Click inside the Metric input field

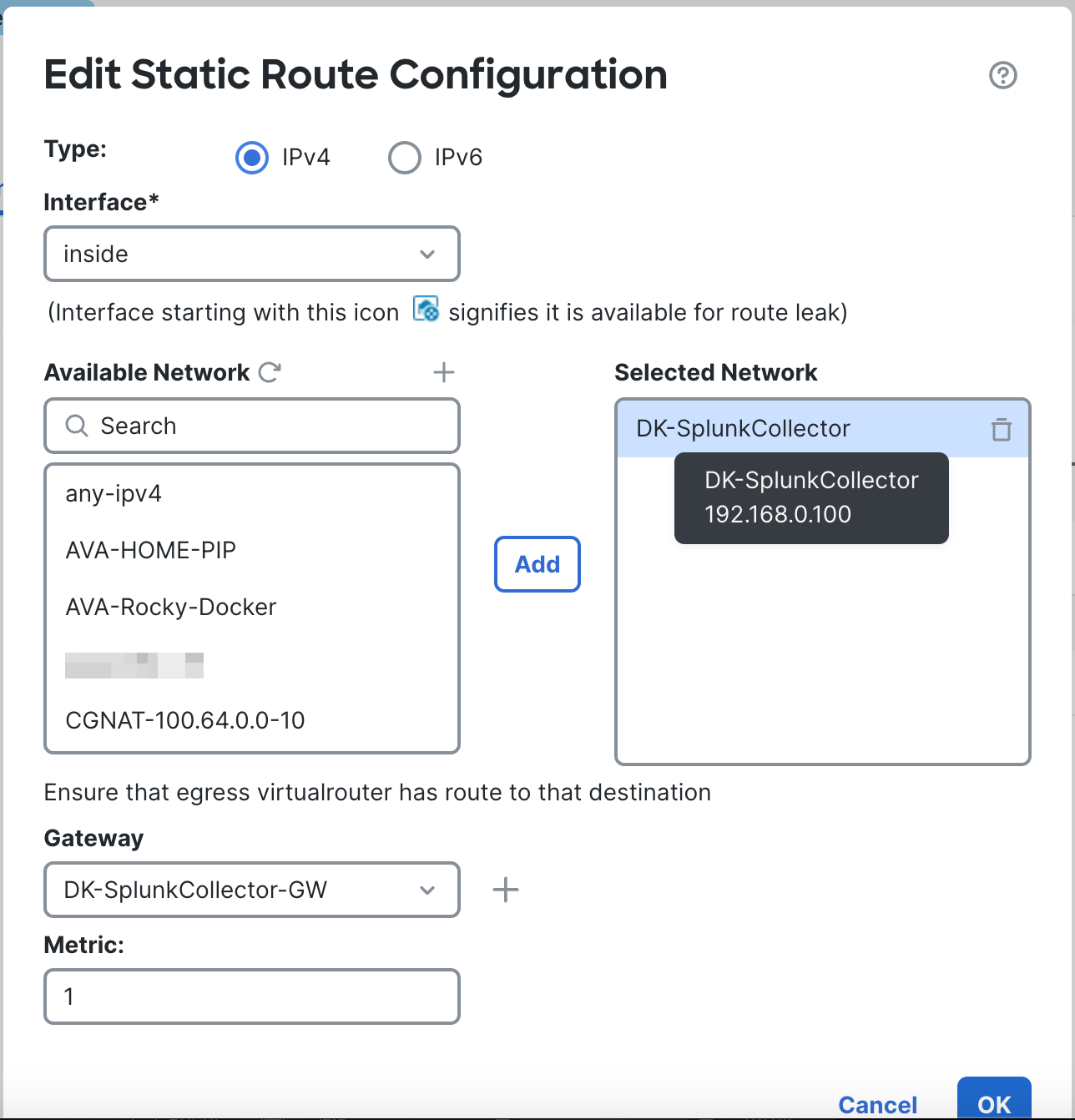250,996
